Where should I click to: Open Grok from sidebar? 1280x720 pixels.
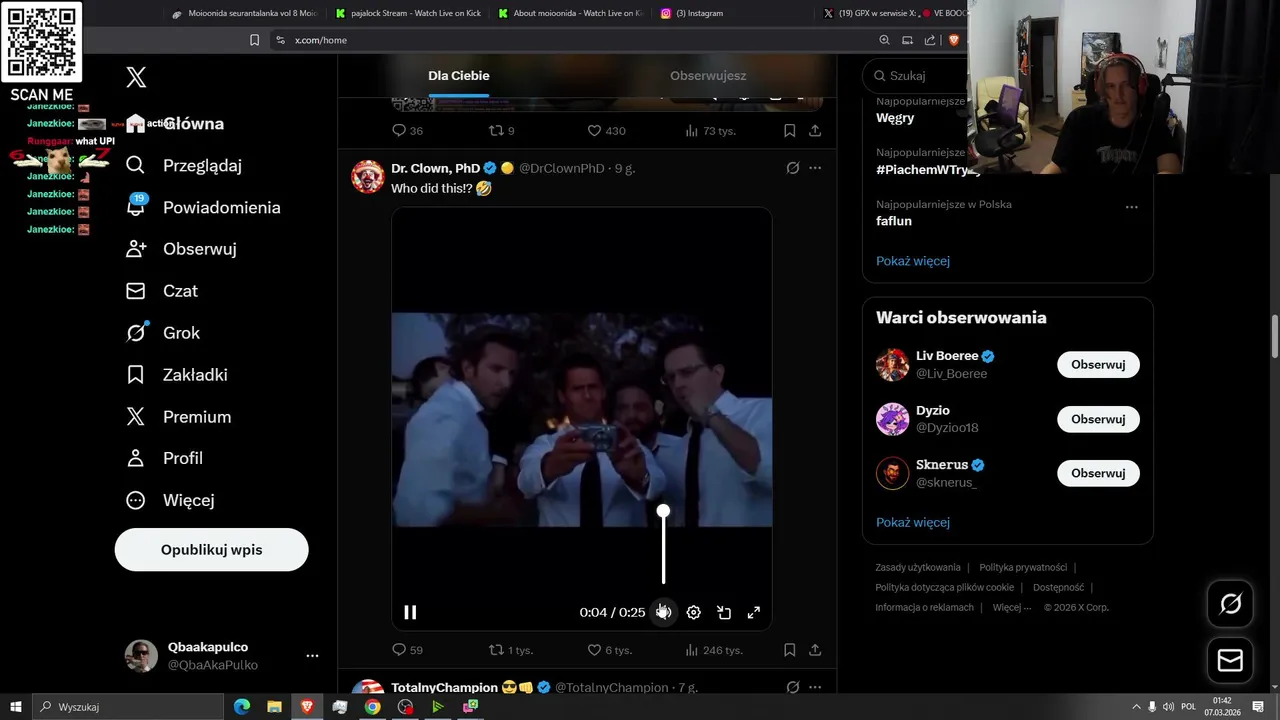tap(163, 333)
